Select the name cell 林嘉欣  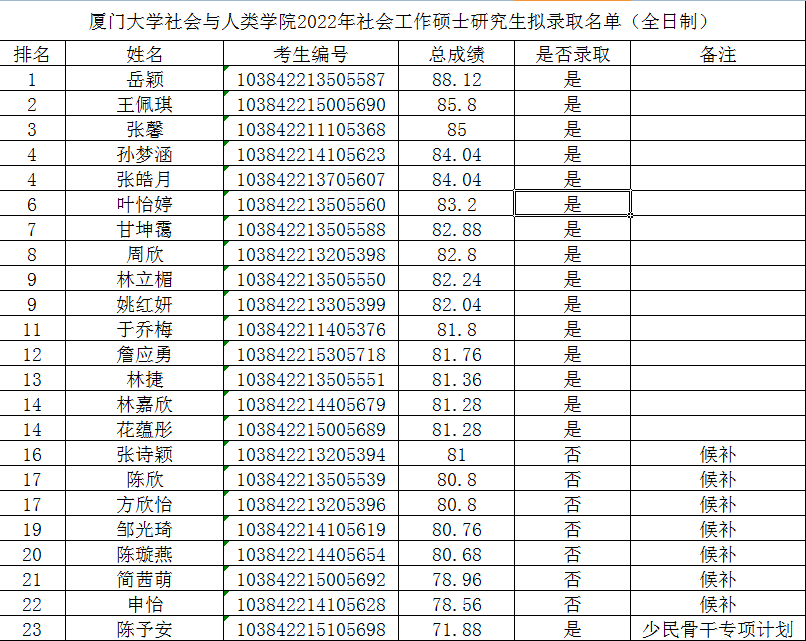point(144,404)
